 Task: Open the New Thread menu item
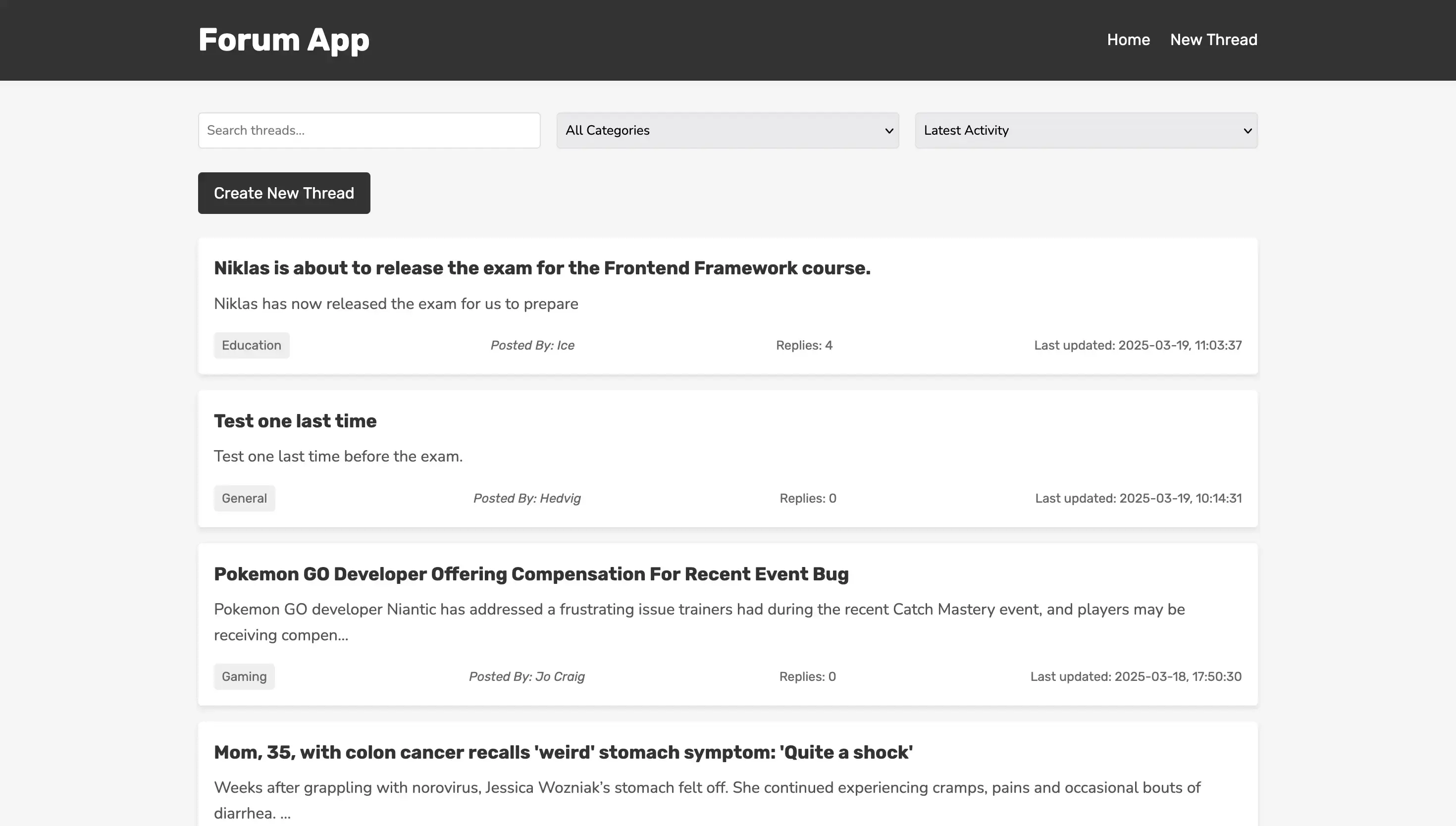pyautogui.click(x=1213, y=39)
